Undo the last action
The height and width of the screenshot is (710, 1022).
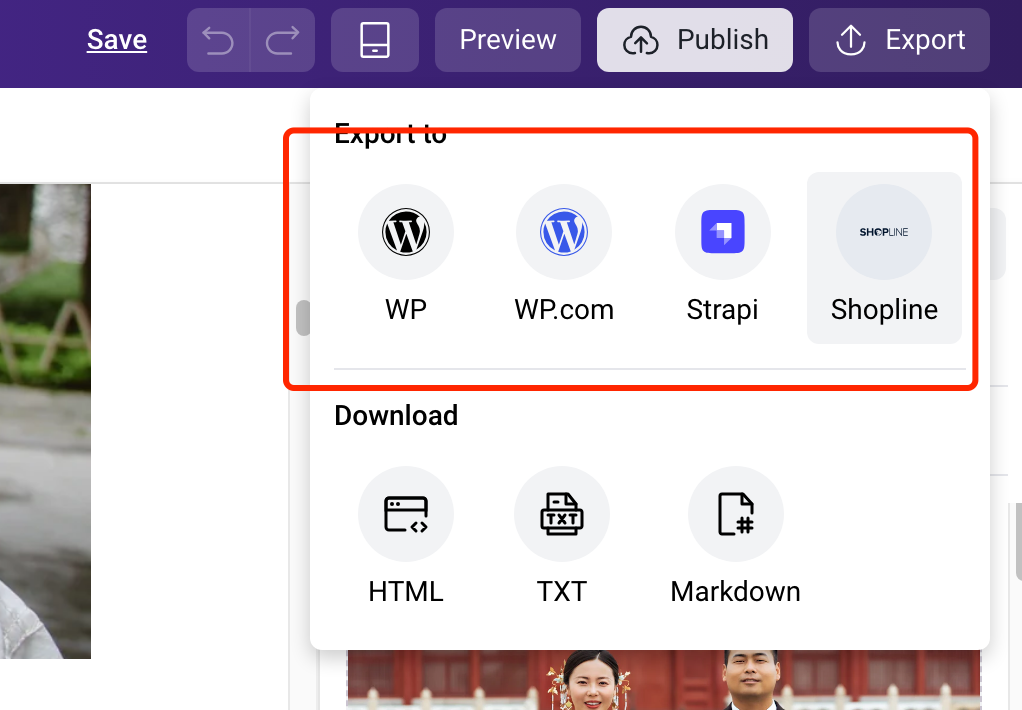coord(218,40)
